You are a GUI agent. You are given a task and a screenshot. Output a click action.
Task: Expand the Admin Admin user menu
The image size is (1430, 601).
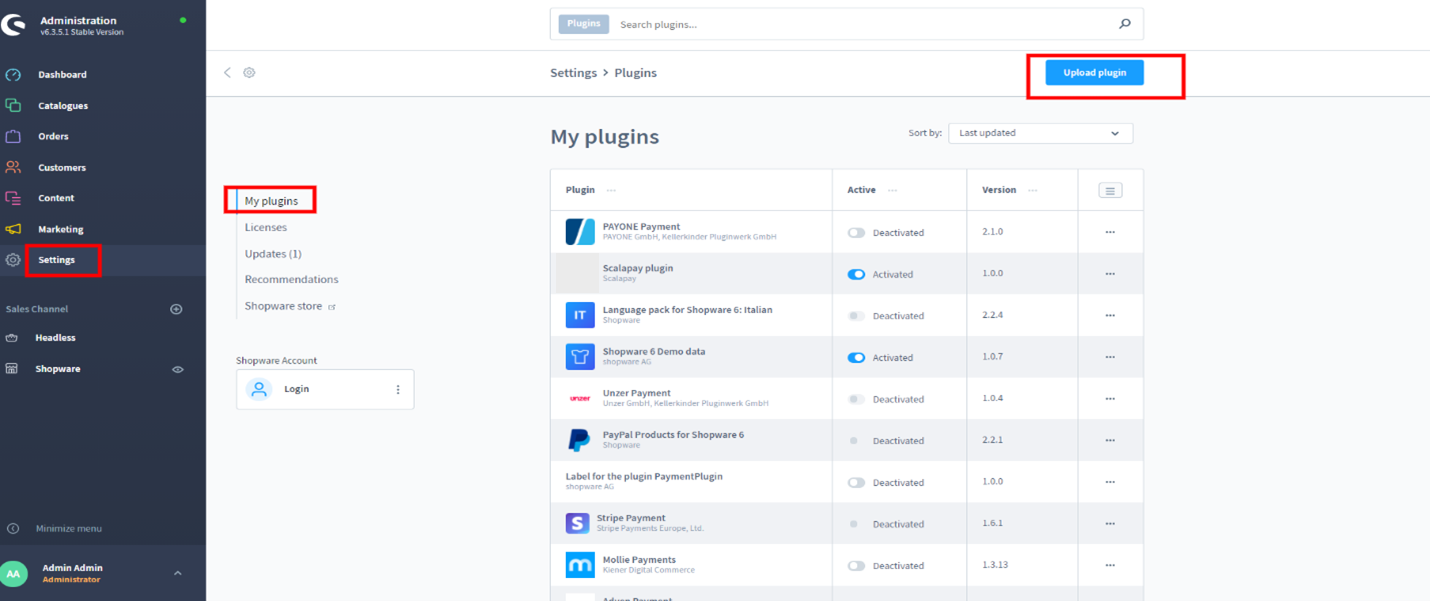(x=178, y=573)
